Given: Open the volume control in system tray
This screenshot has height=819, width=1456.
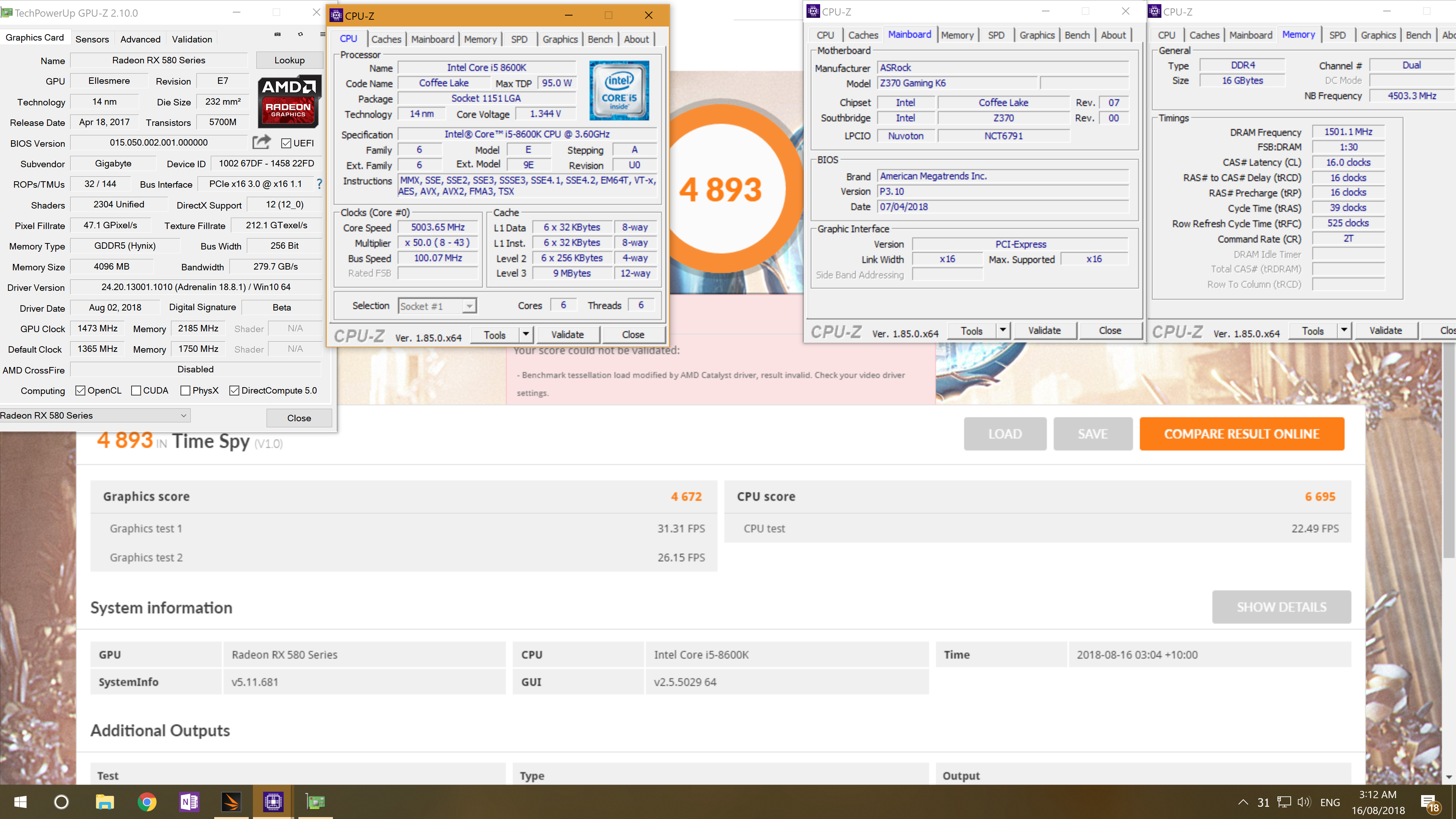Looking at the screenshot, I should click(1304, 802).
